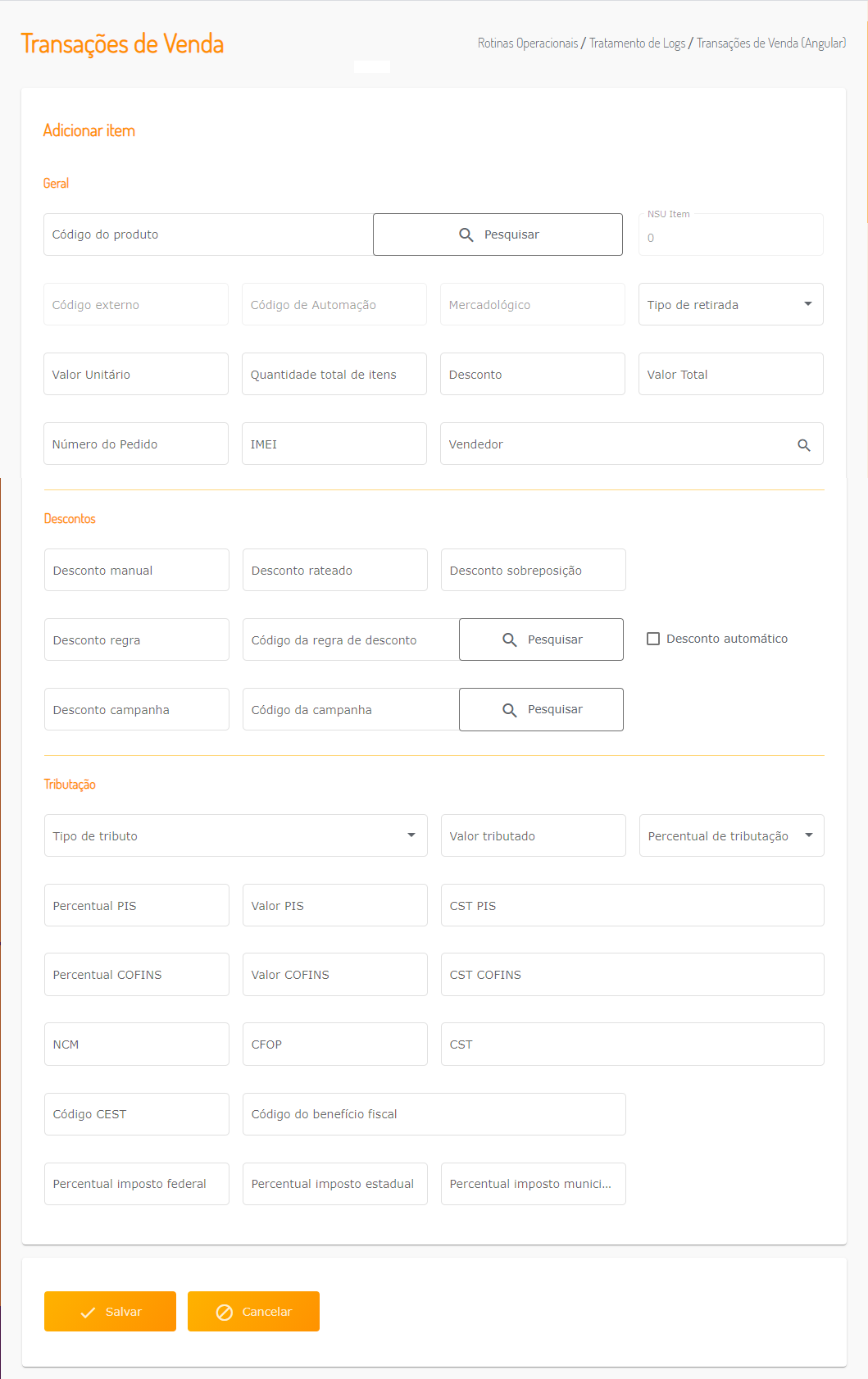This screenshot has width=868, height=1379.
Task: Click the Número do Pedido field
Action: click(136, 444)
